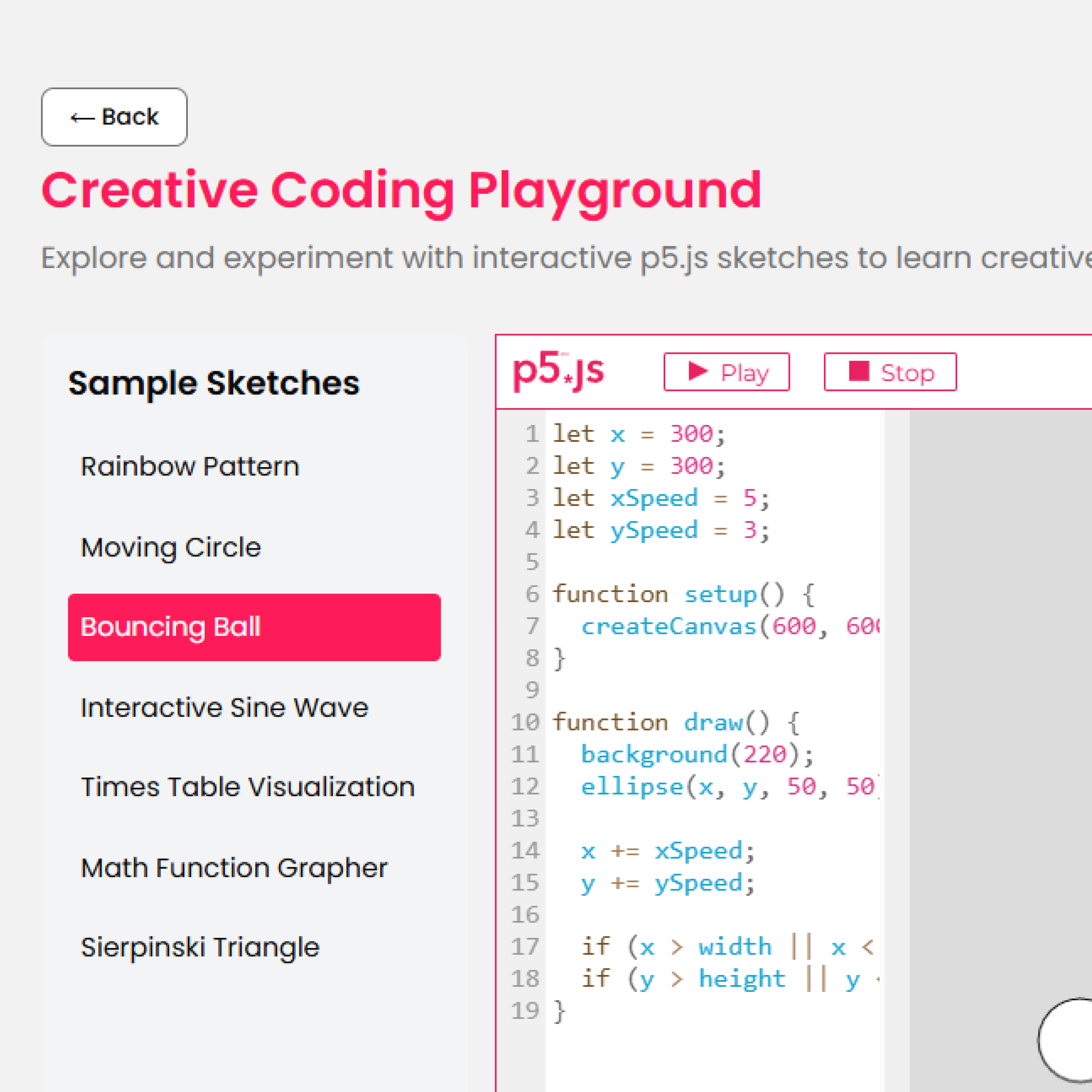Click code line 1 'let x = 300'
The width and height of the screenshot is (1092, 1092).
click(x=639, y=434)
